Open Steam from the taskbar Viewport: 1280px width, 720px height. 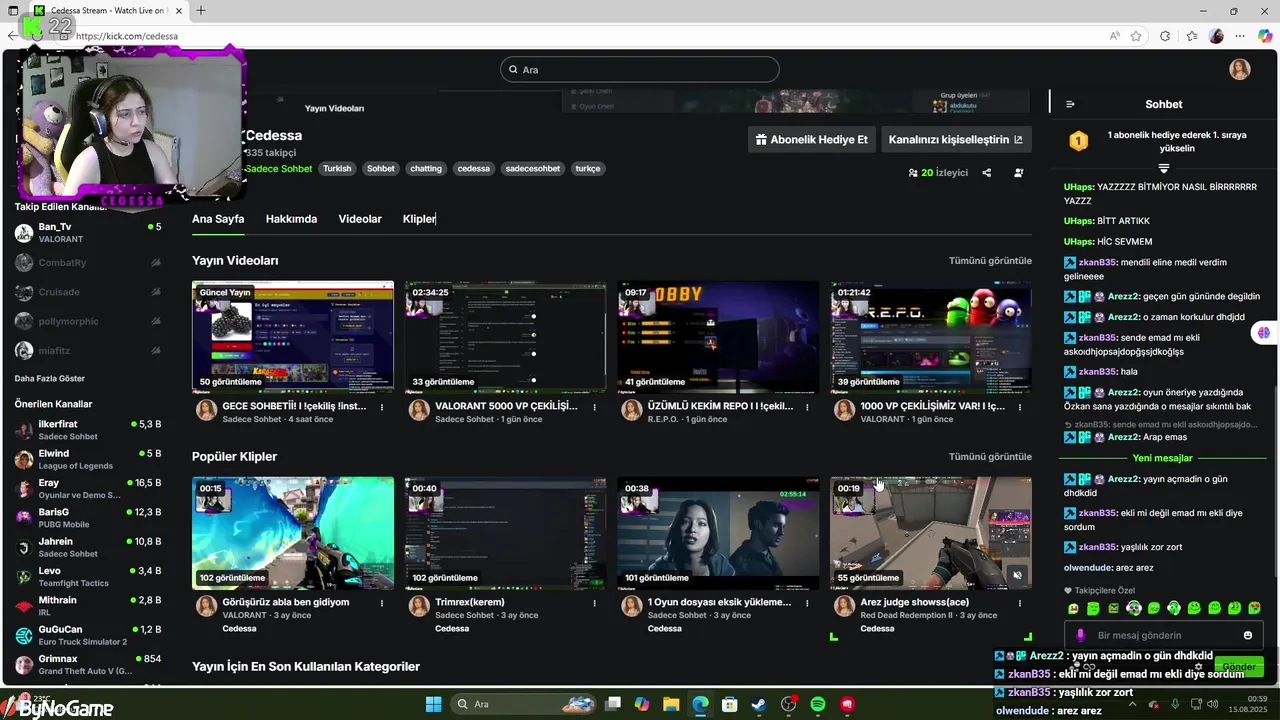(759, 704)
